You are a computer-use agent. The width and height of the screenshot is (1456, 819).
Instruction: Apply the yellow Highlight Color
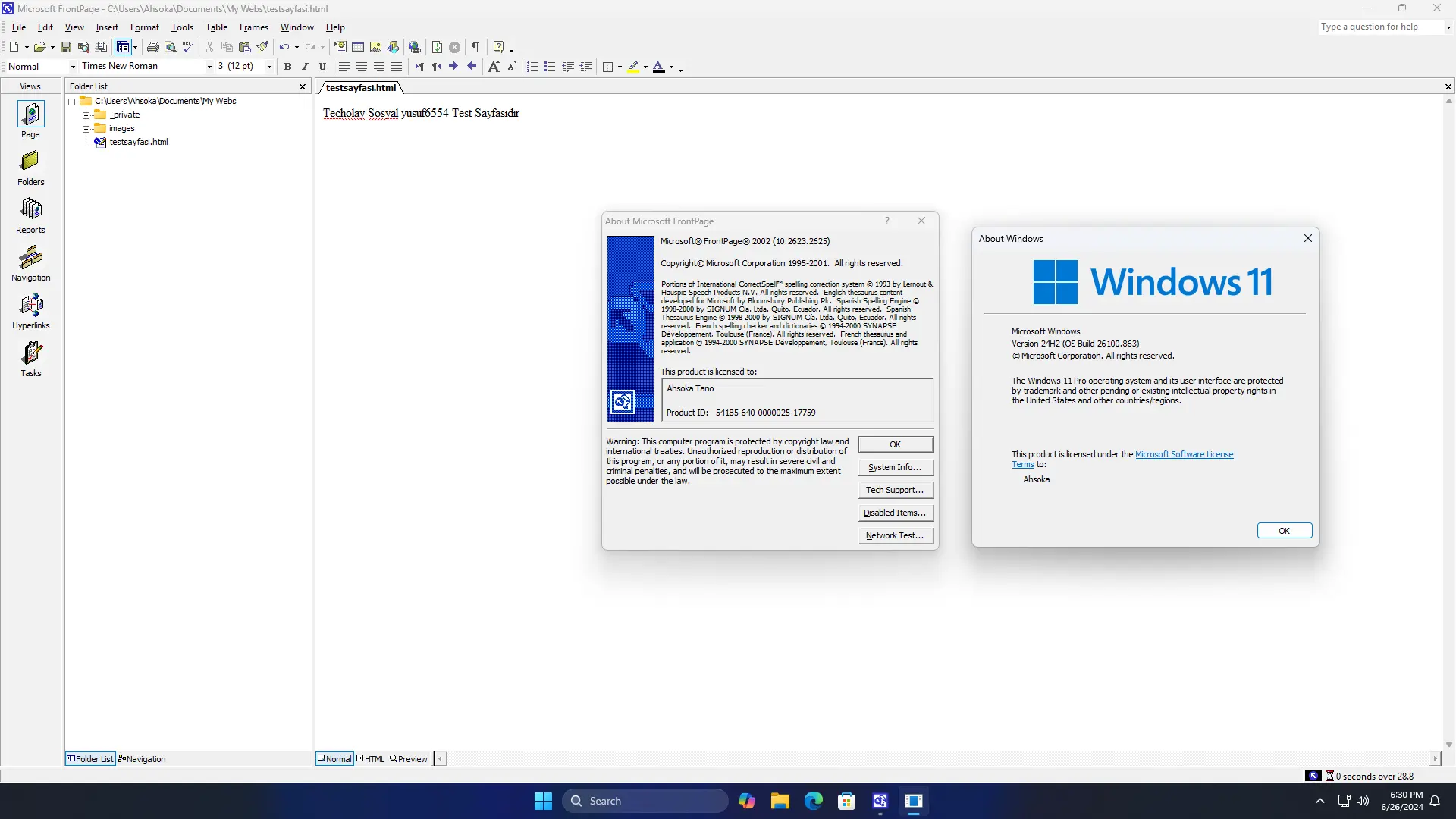click(x=633, y=67)
